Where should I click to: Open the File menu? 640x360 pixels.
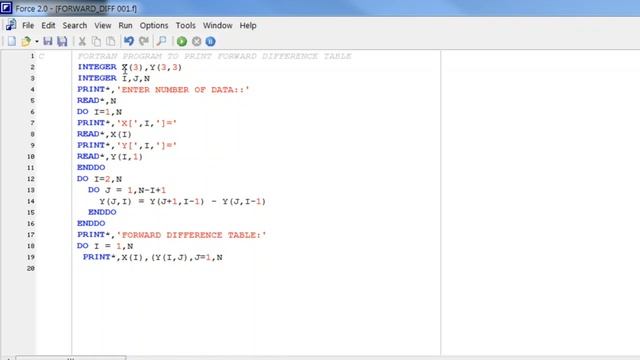pyautogui.click(x=28, y=25)
